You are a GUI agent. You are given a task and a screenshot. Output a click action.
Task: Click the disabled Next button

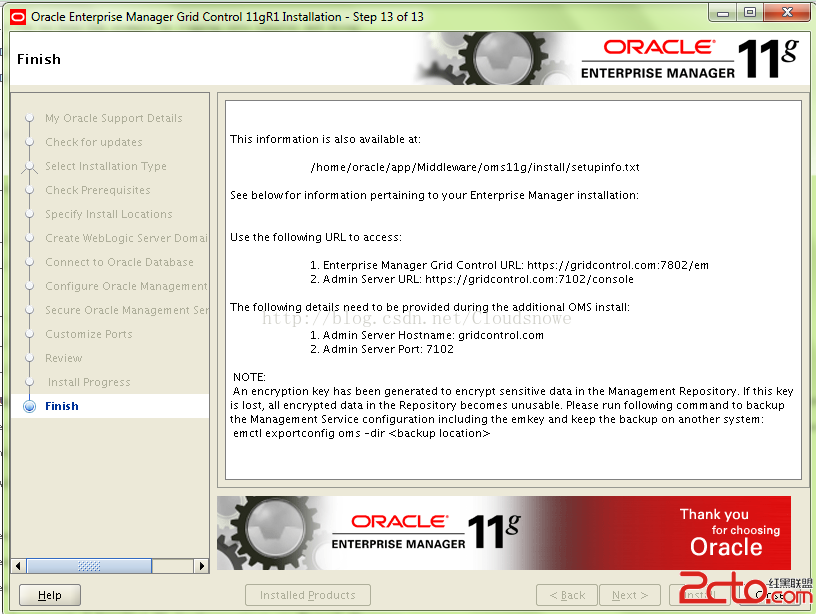point(630,595)
